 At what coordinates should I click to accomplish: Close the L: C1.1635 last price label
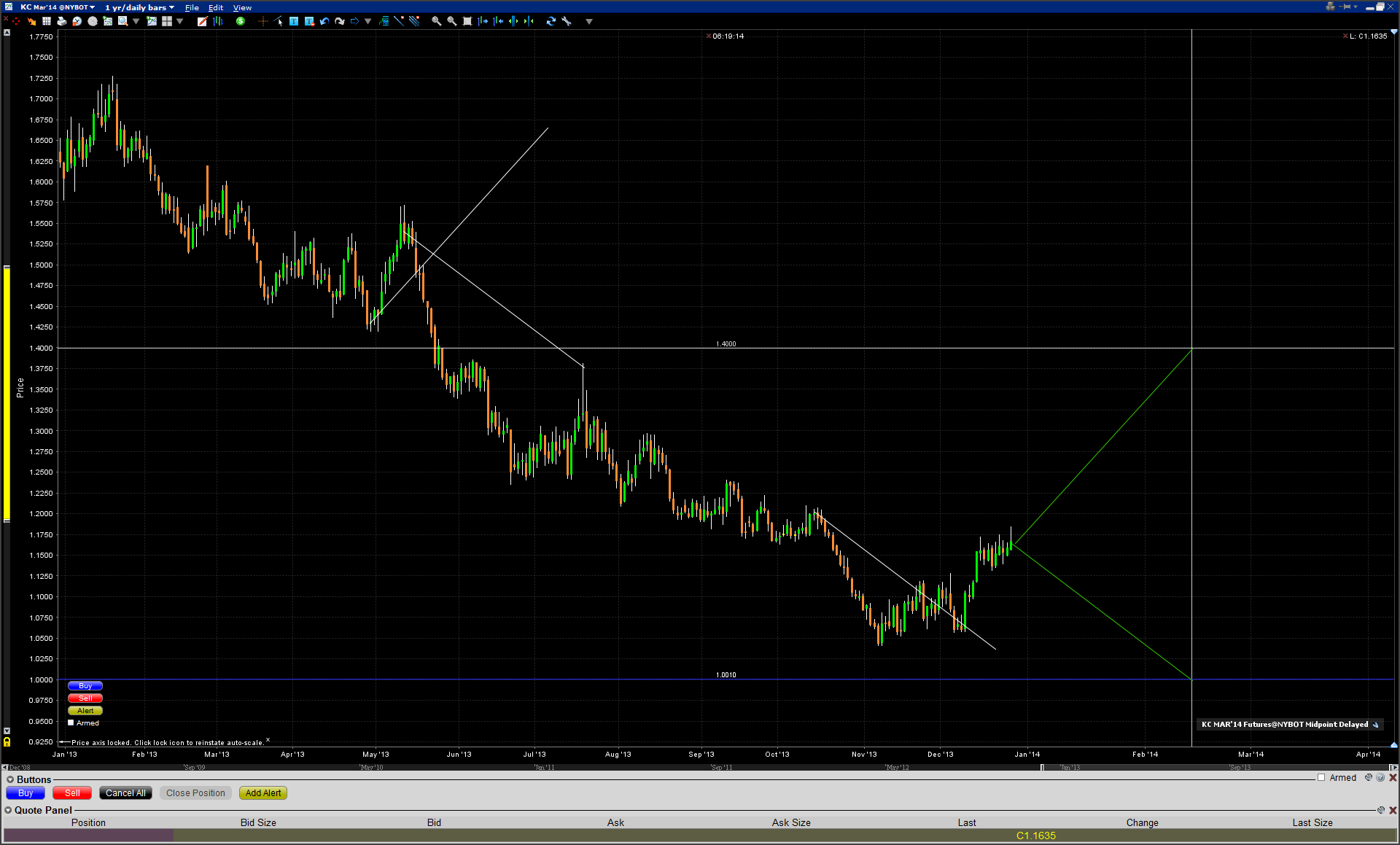pos(1345,36)
